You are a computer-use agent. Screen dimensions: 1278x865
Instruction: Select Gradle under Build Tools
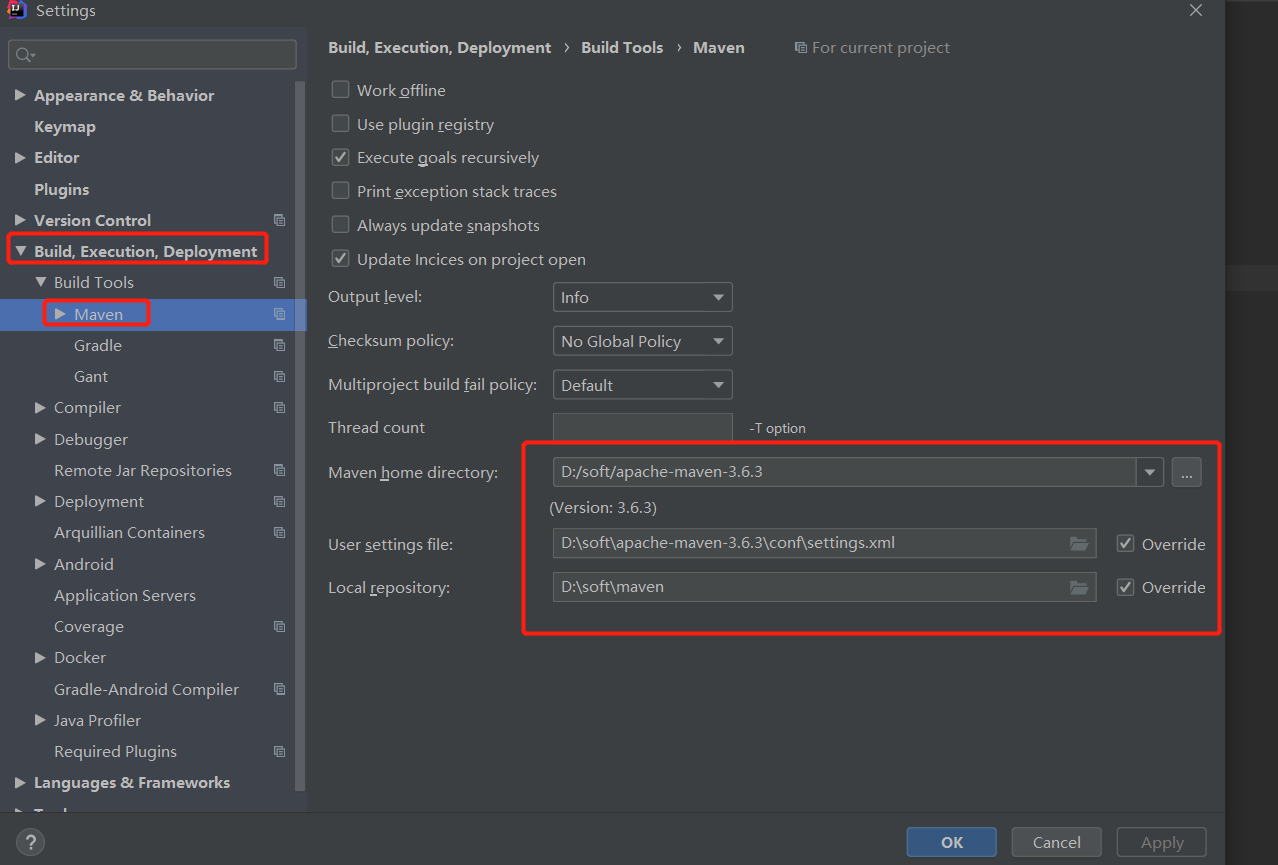[98, 345]
